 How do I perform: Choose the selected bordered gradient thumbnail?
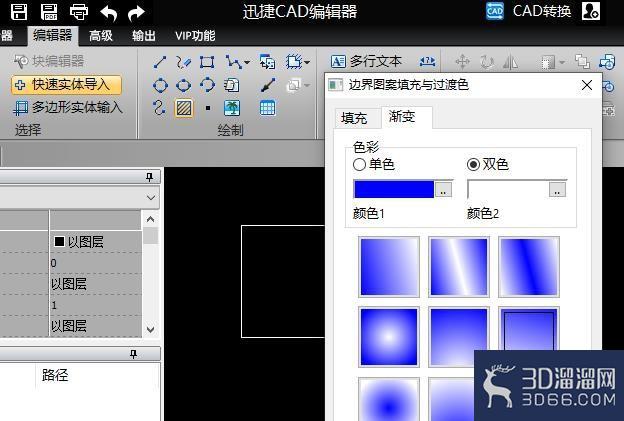529,329
